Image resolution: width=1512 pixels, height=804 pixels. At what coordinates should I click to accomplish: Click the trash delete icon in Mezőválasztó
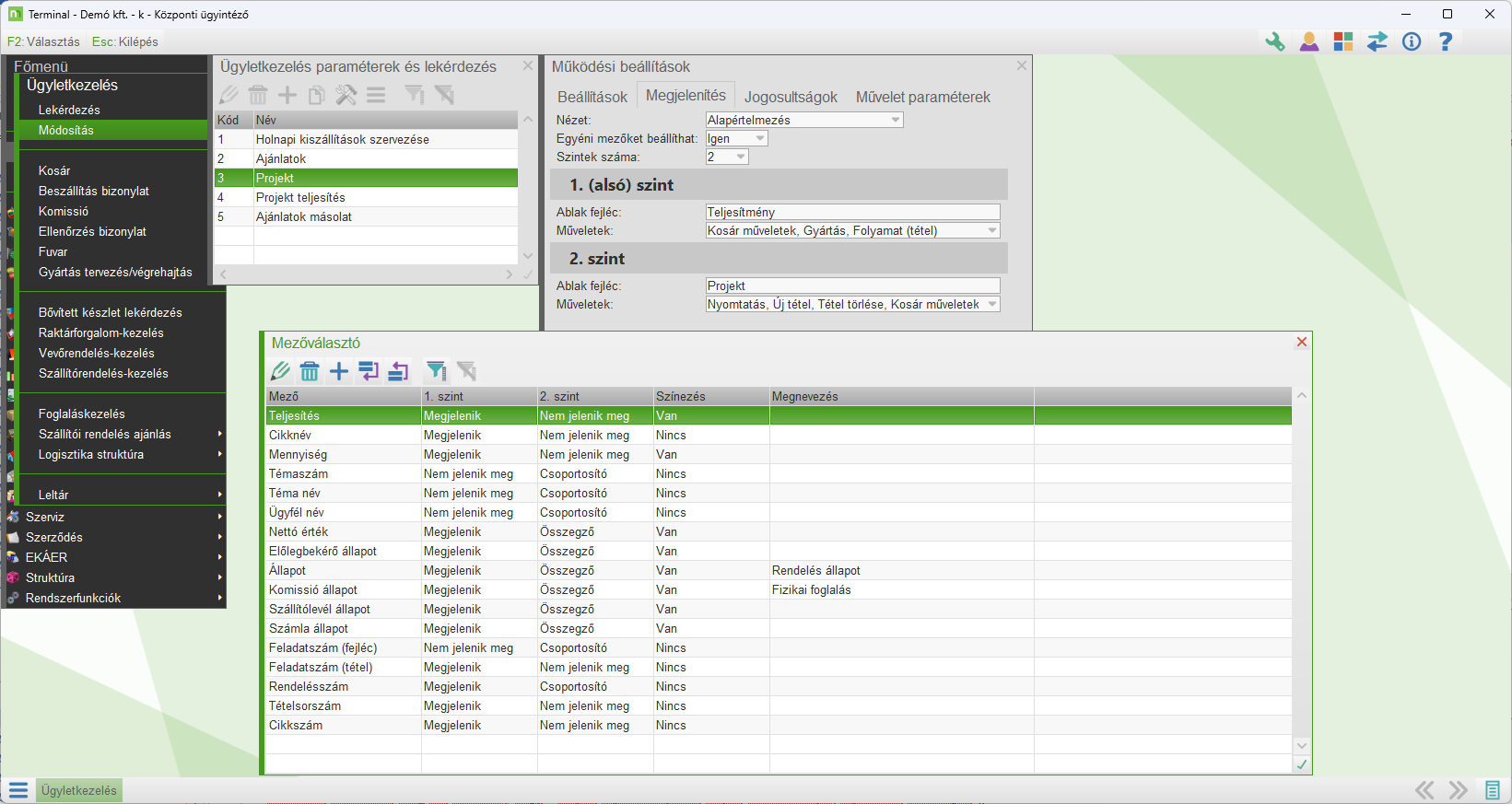tap(310, 371)
